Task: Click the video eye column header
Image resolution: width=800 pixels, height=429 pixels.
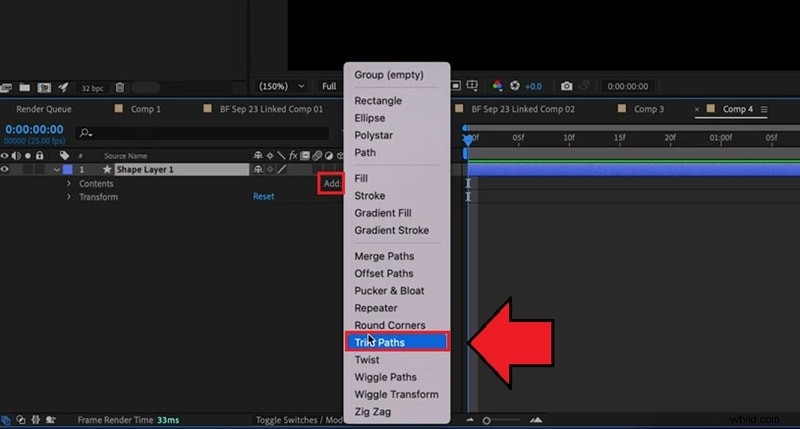Action: [x=5, y=156]
